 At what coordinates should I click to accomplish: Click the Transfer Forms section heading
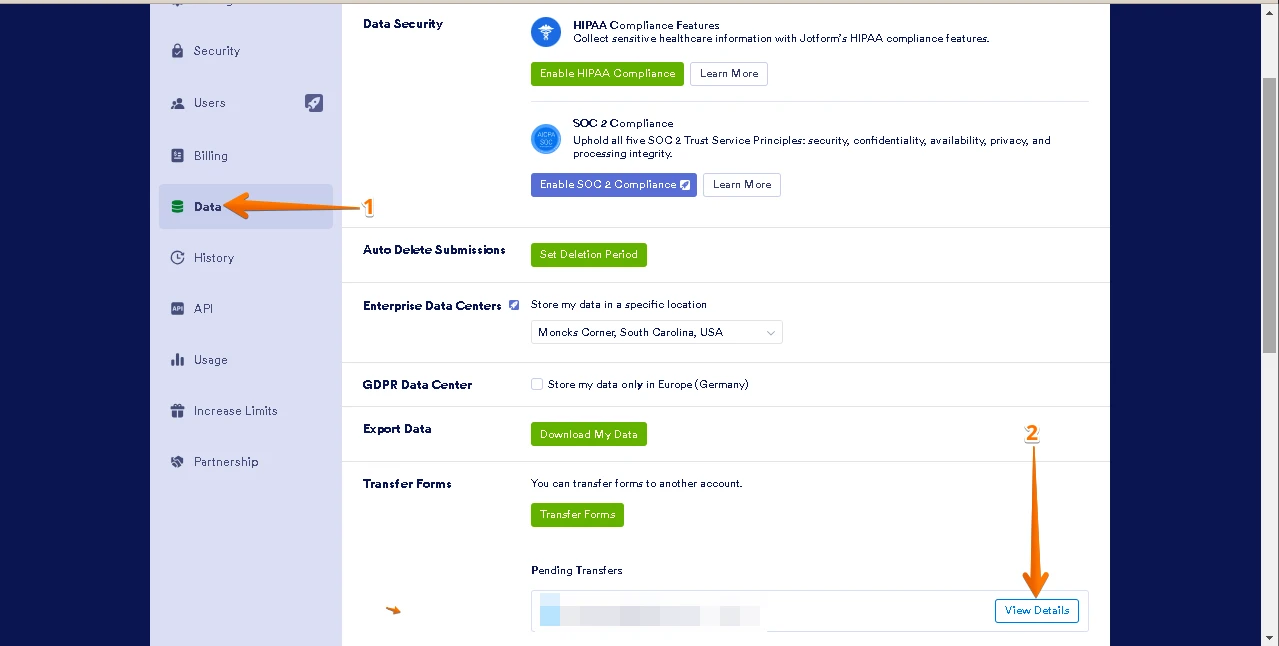(407, 484)
